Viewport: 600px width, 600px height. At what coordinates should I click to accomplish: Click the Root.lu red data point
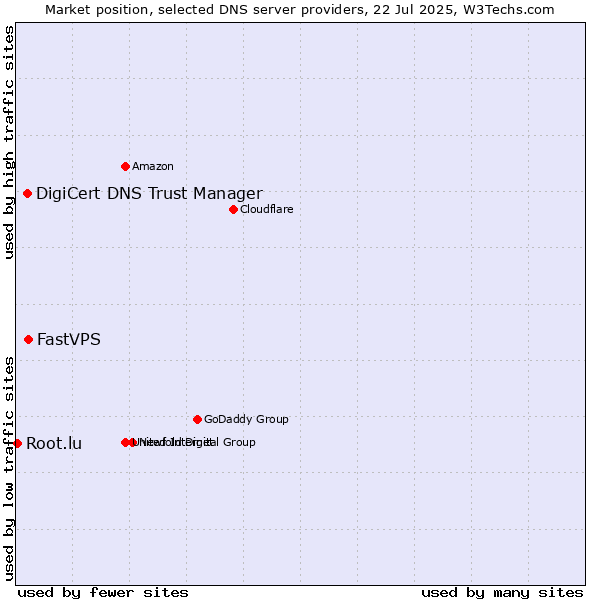click(x=17, y=444)
